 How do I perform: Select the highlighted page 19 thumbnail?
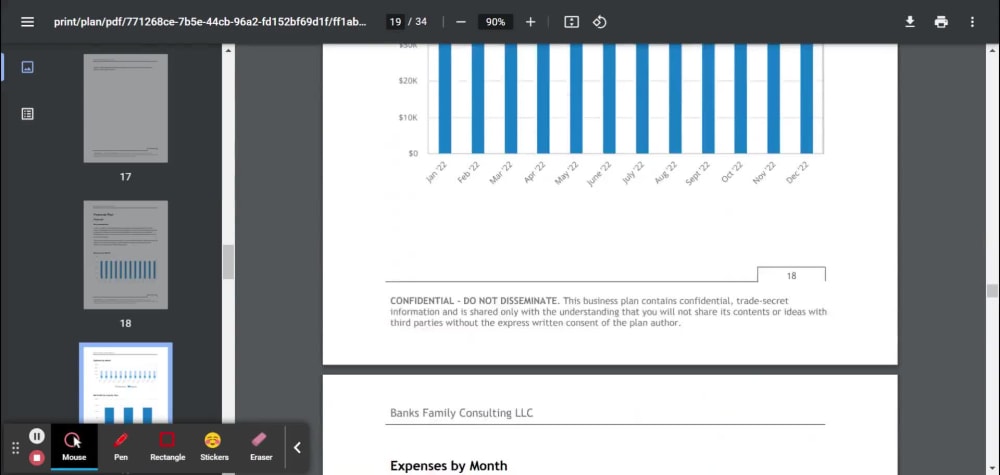[126, 383]
